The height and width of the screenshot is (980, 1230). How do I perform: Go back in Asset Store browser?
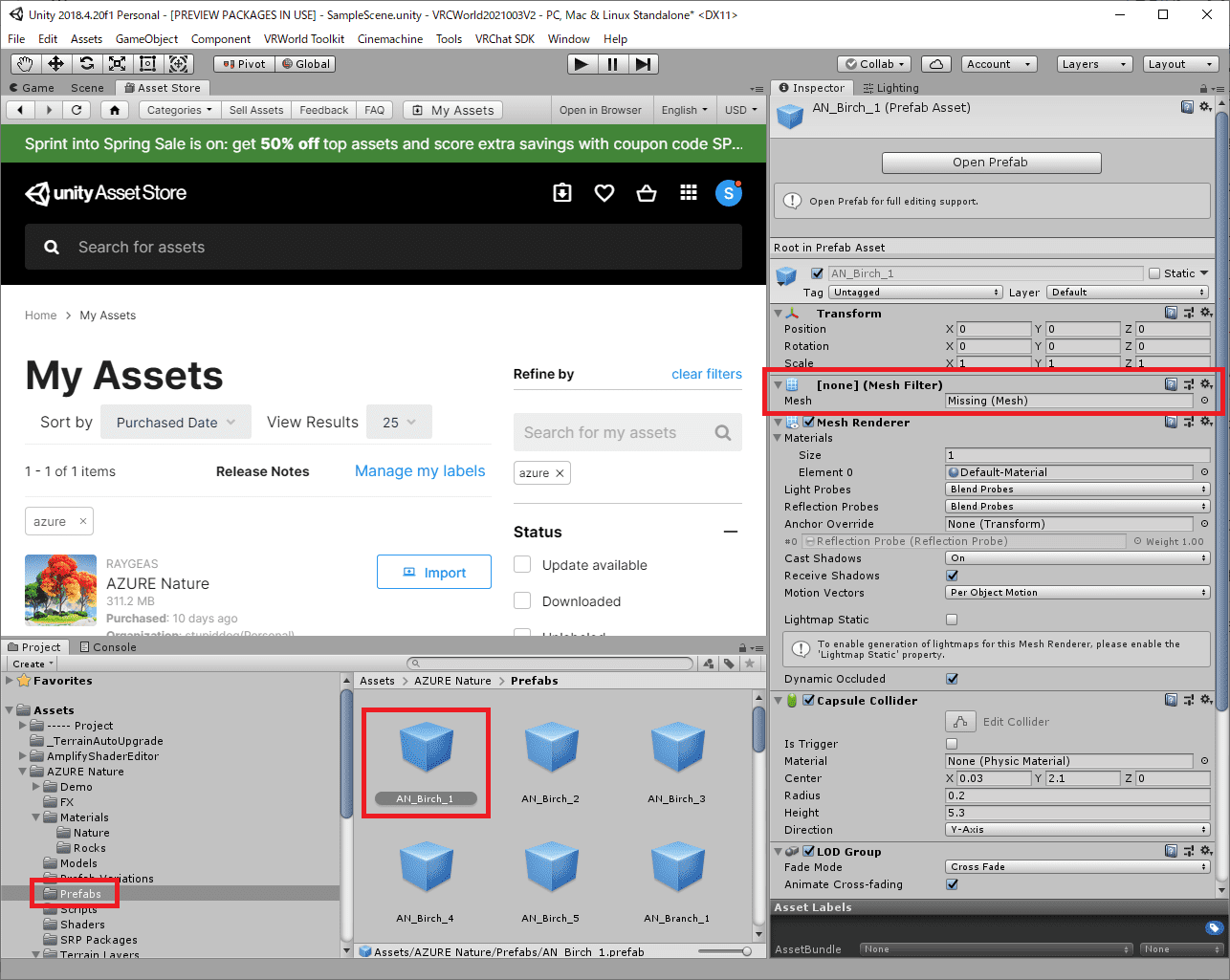20,110
